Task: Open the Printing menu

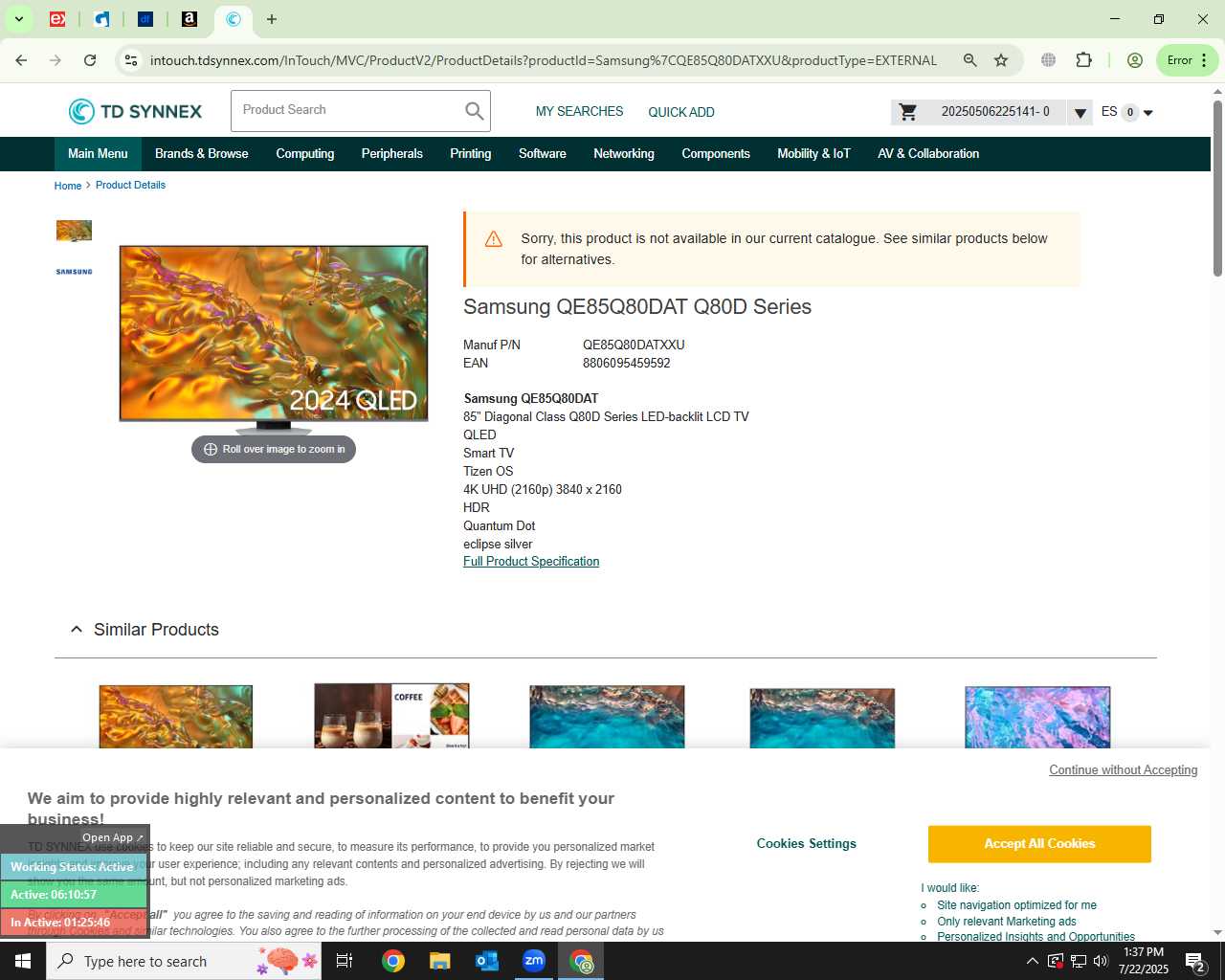Action: point(471,154)
